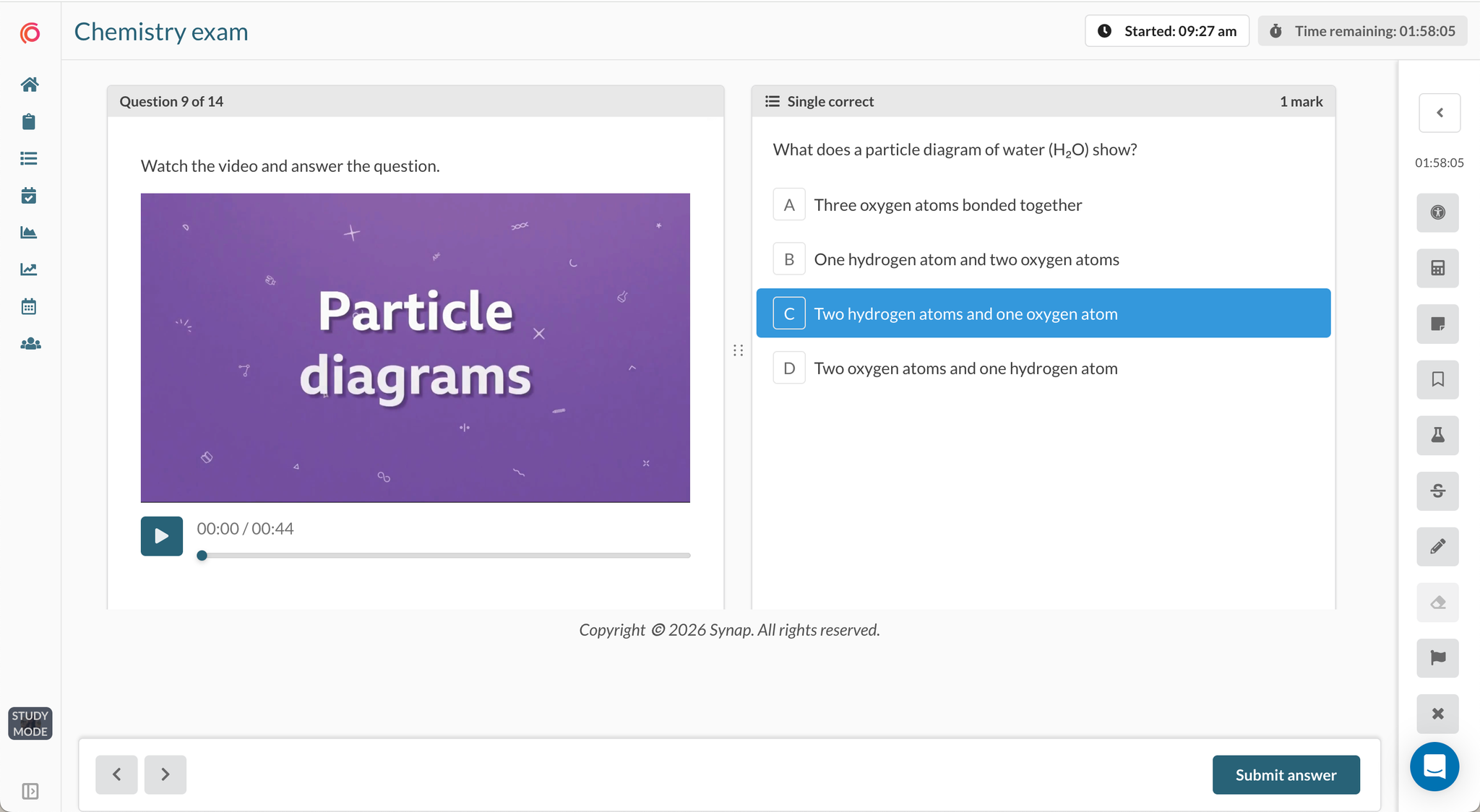
Task: Open the sticky note tool
Action: click(x=1437, y=324)
